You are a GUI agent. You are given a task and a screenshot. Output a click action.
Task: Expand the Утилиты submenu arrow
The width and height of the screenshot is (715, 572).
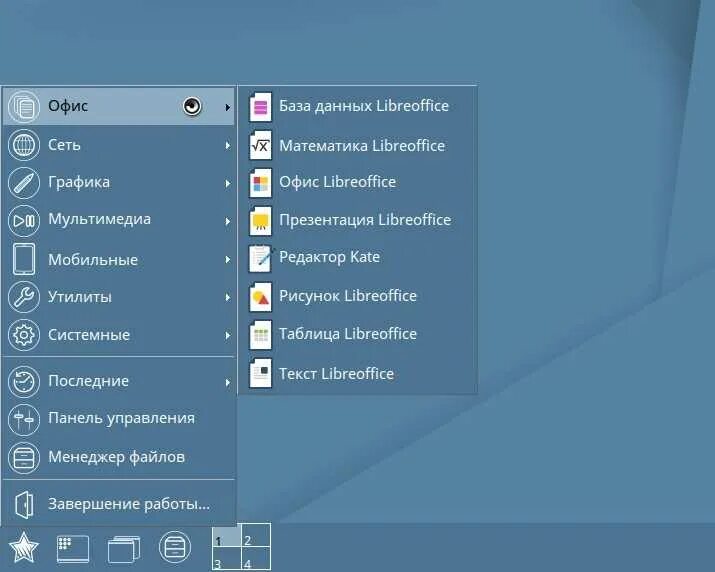point(227,297)
